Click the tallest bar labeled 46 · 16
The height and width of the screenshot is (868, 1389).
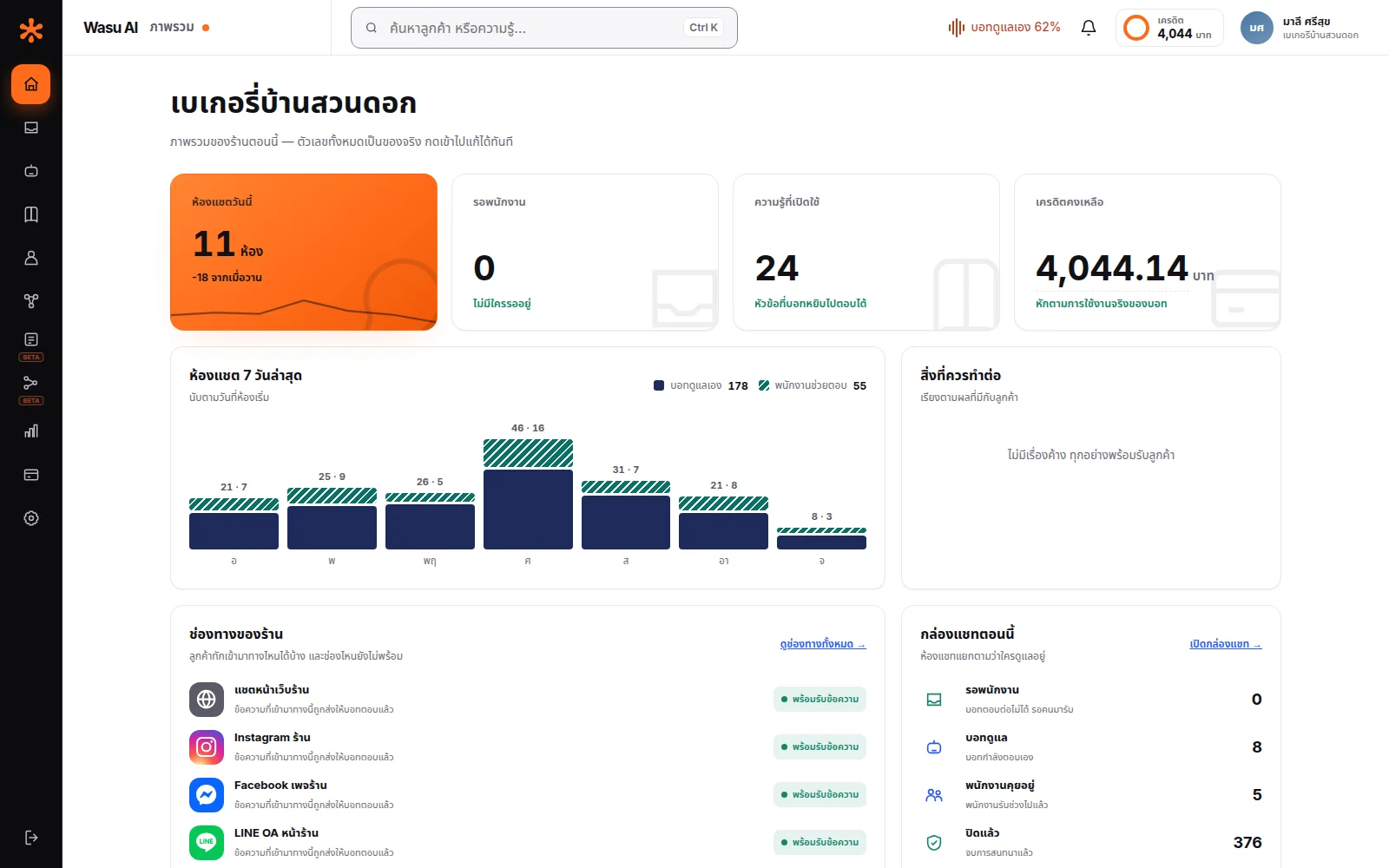coord(528,494)
